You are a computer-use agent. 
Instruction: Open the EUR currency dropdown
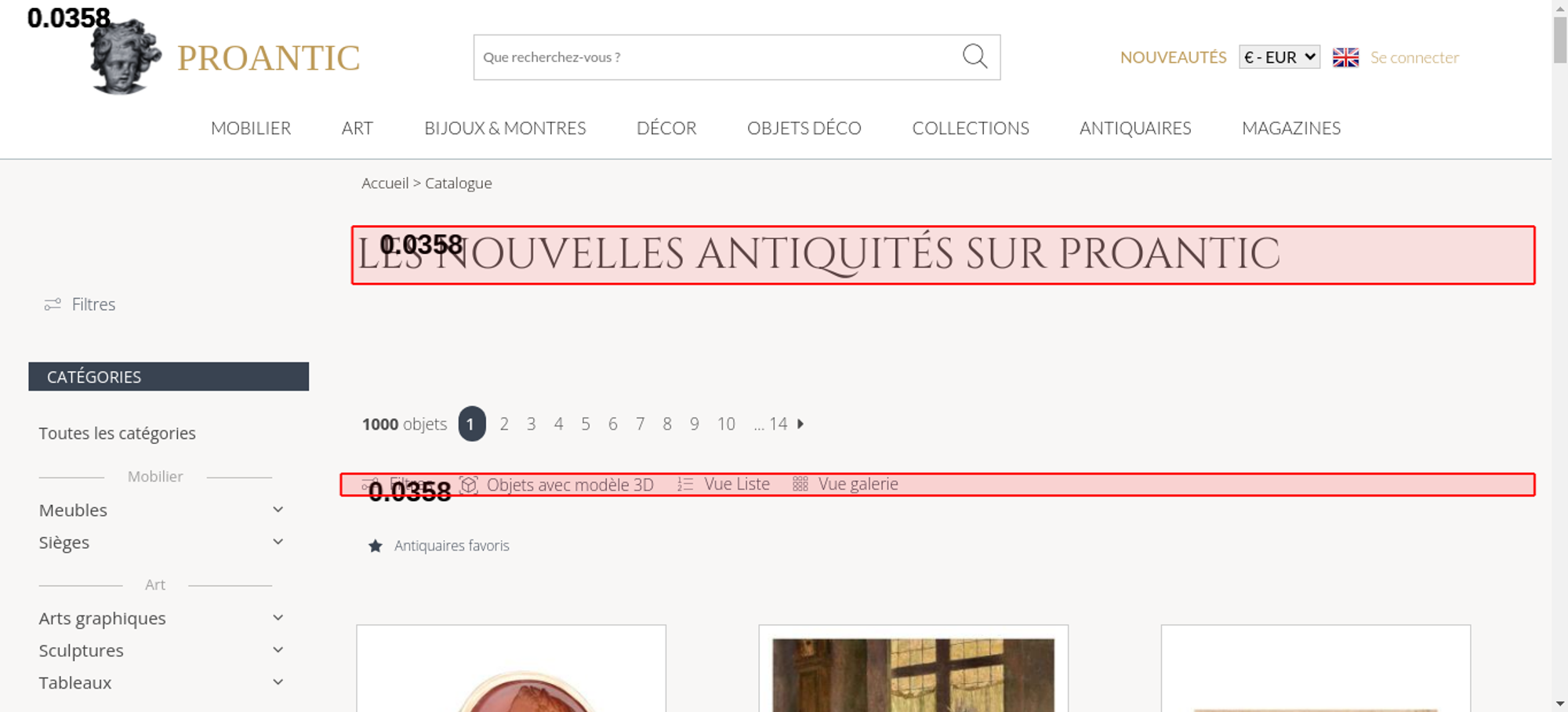1279,57
